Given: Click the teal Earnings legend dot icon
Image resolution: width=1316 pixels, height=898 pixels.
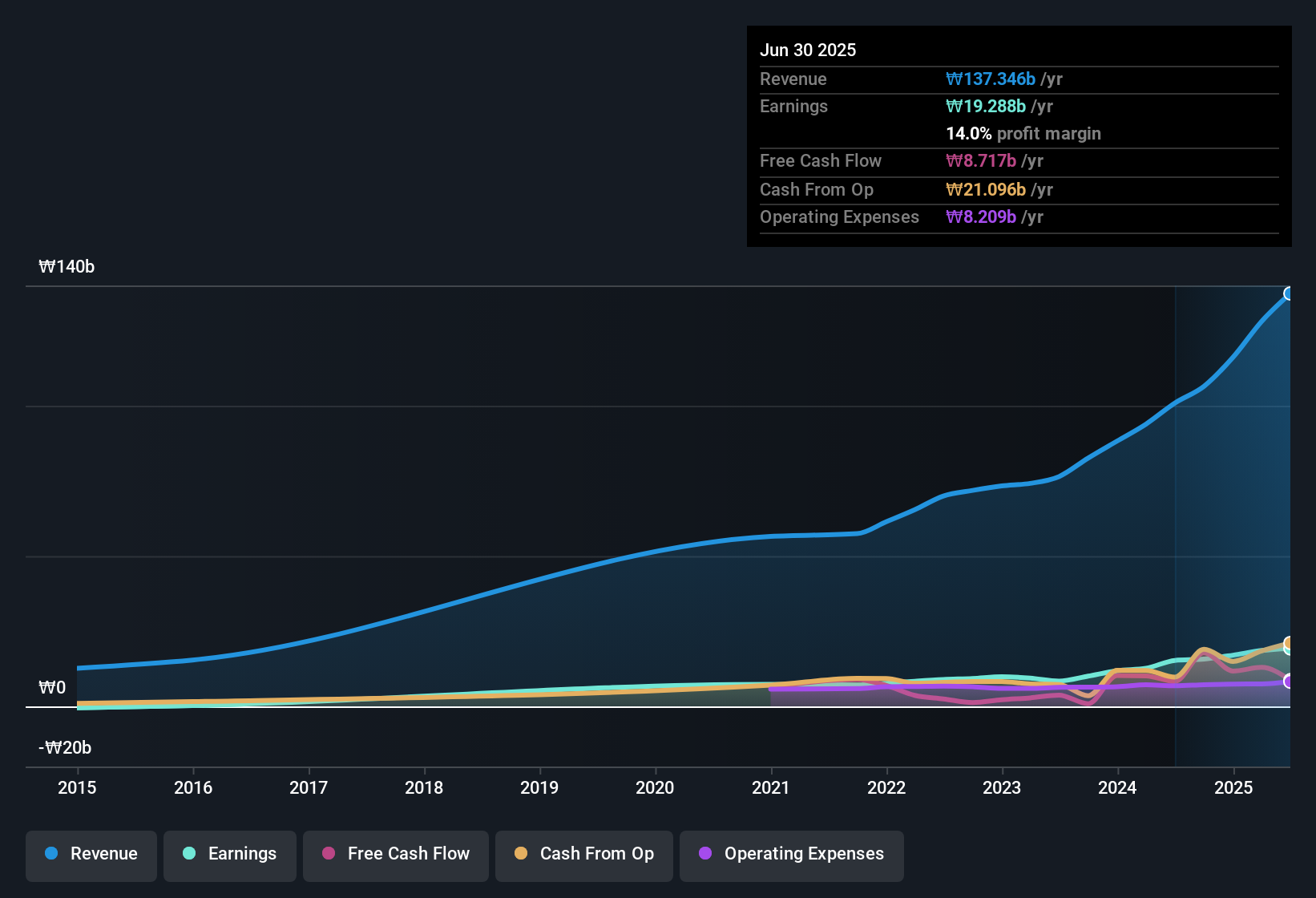Looking at the screenshot, I should point(189,854).
